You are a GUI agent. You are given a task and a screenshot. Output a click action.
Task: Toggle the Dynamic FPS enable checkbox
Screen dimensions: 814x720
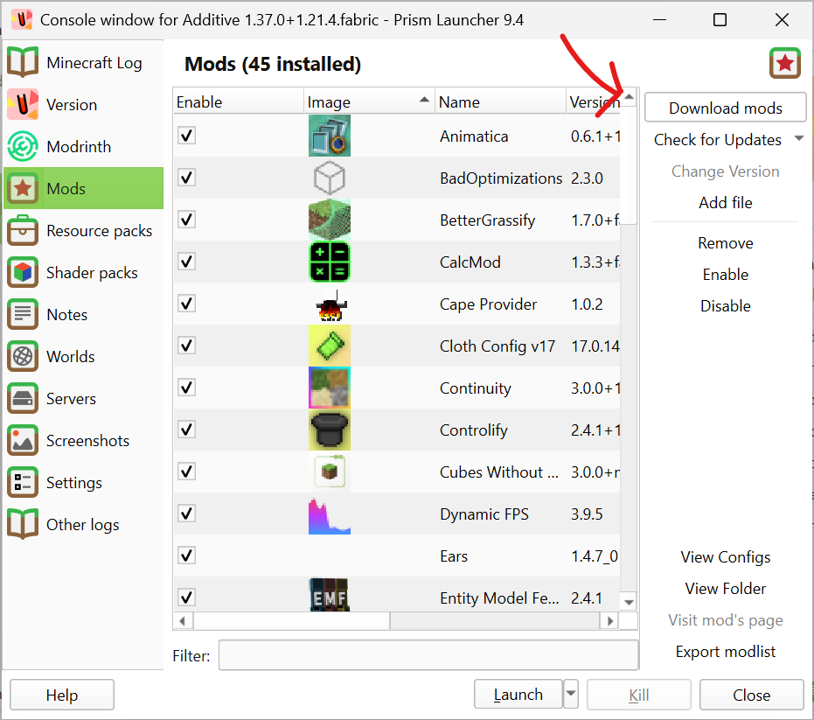(186, 514)
